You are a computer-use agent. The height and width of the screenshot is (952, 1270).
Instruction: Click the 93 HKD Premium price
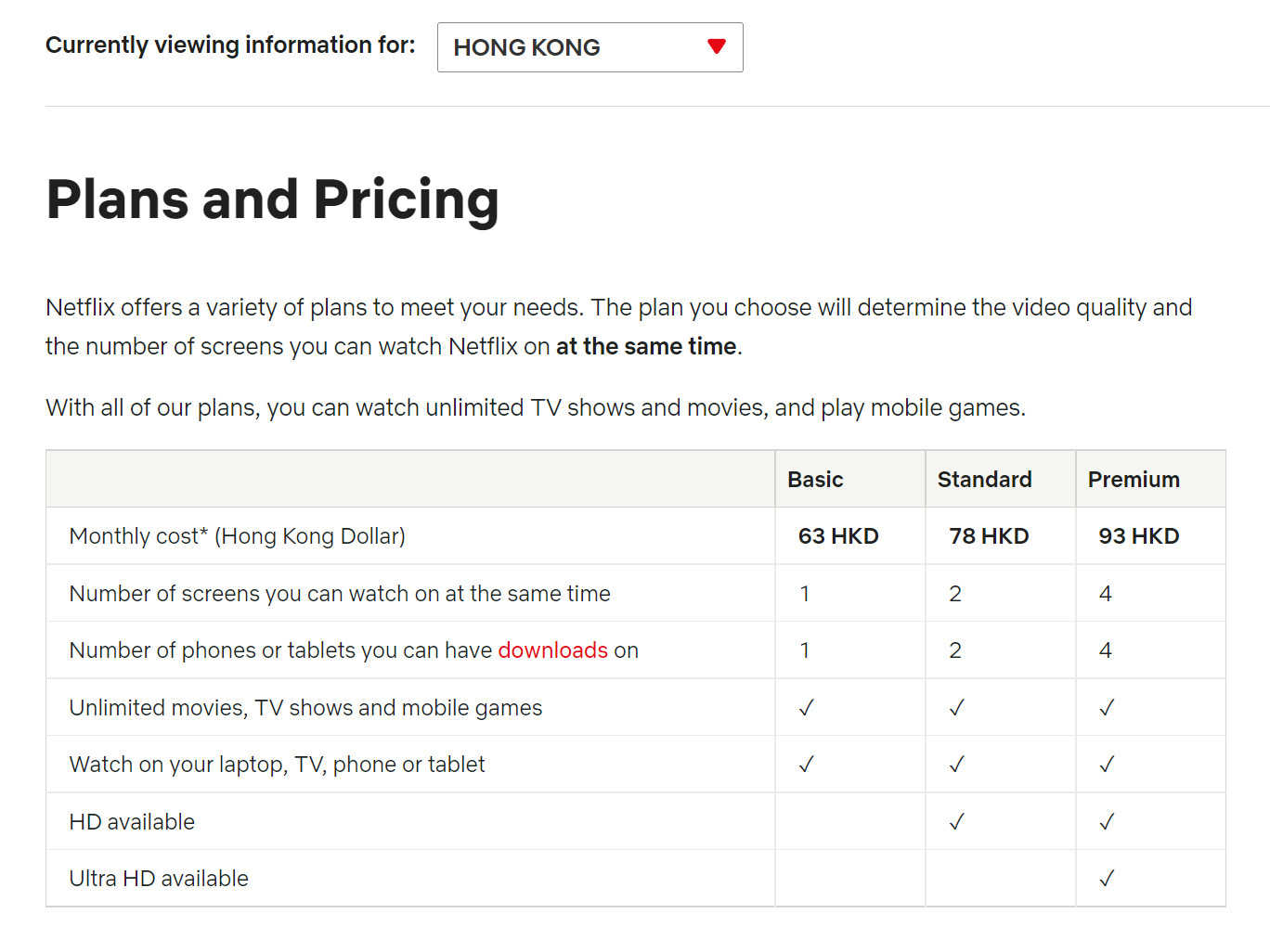click(1139, 536)
